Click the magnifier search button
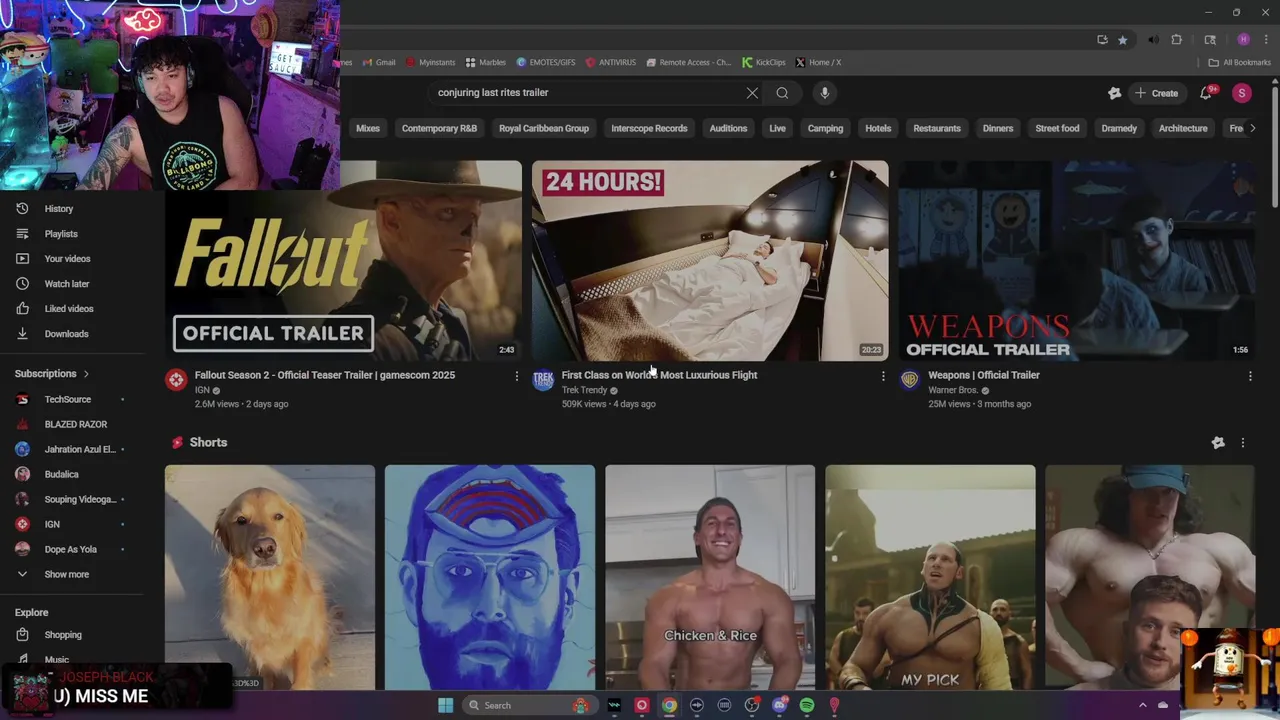Viewport: 1280px width, 720px height. (782, 93)
